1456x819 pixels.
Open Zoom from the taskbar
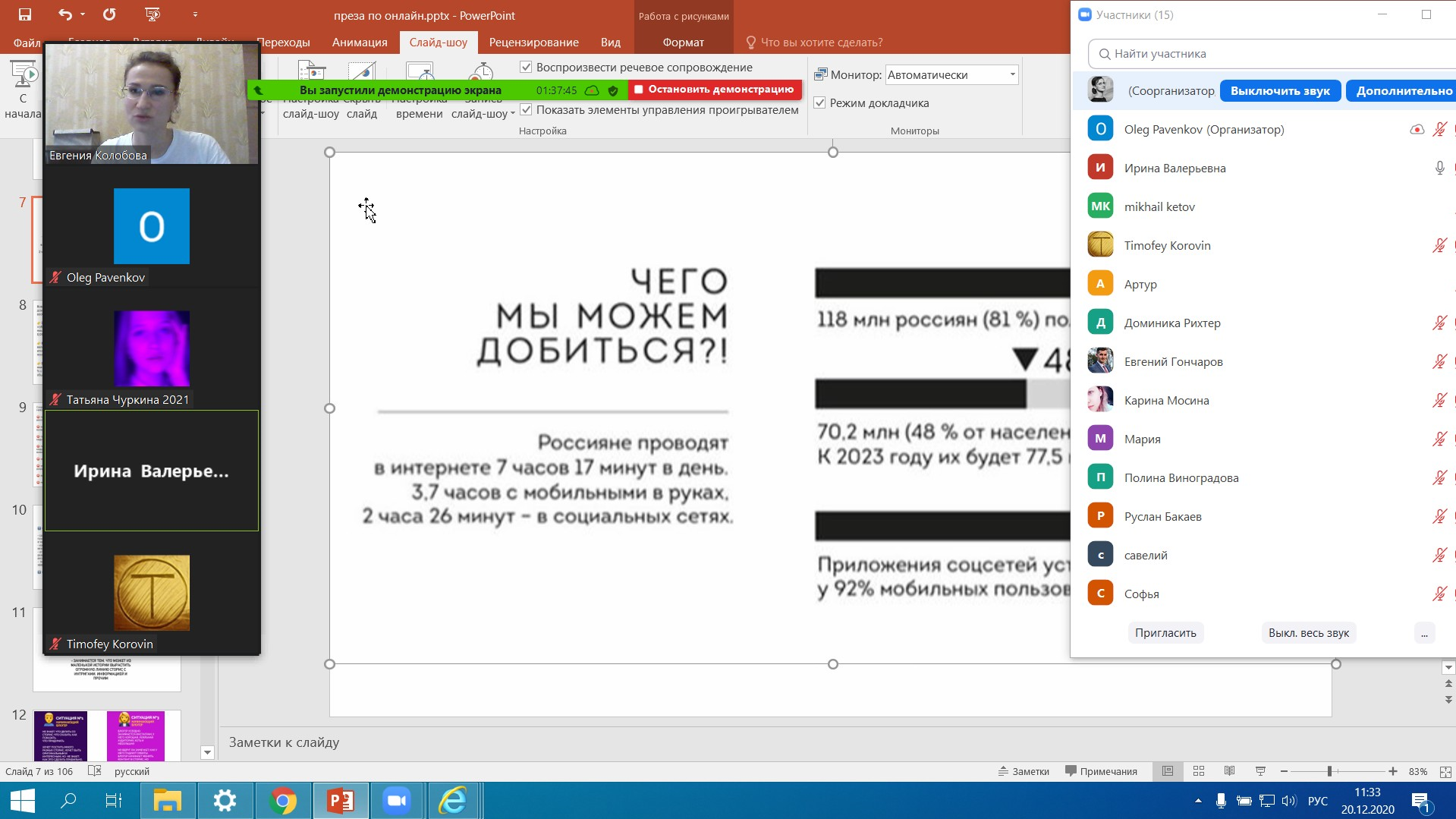click(396, 801)
